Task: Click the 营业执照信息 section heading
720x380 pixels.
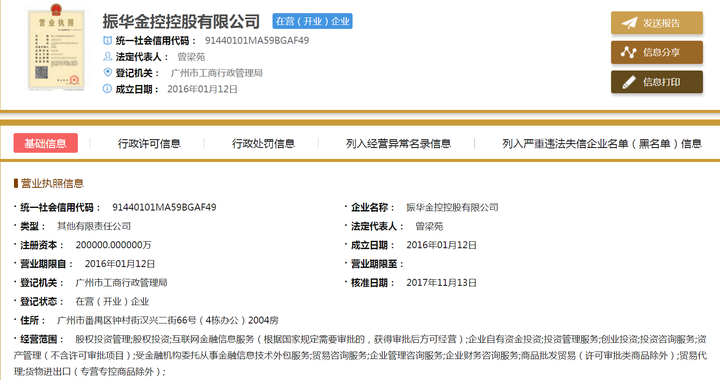Action: point(52,184)
